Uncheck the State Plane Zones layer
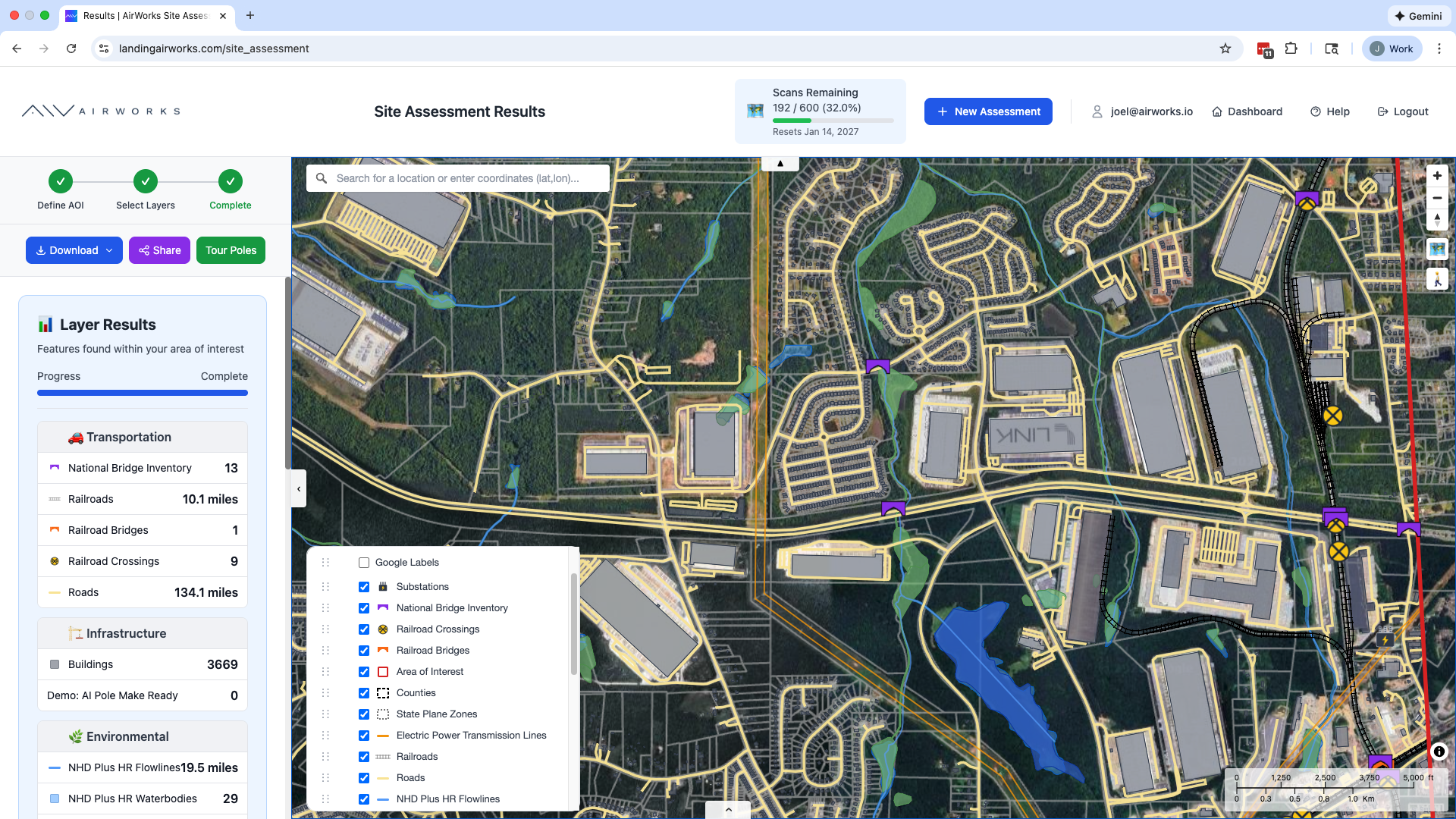The height and width of the screenshot is (819, 1456). click(363, 714)
